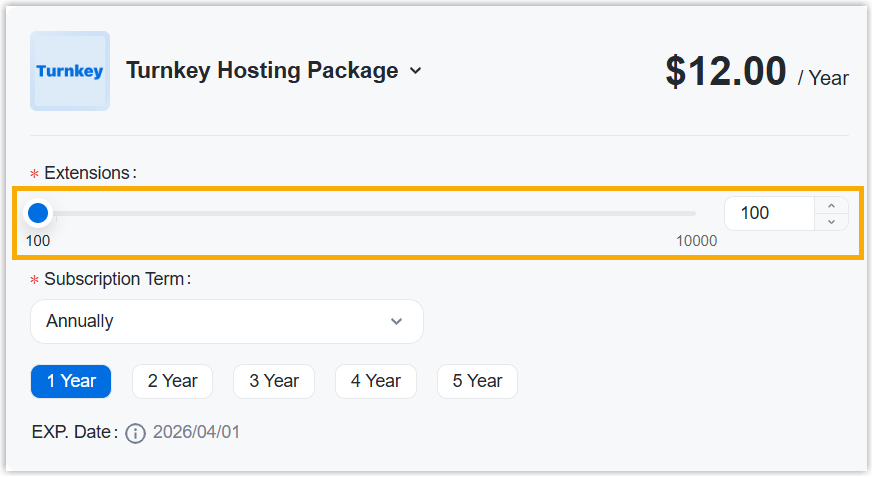Open the Subscription Term Annually dropdown
This screenshot has height=477, width=873.
click(226, 321)
